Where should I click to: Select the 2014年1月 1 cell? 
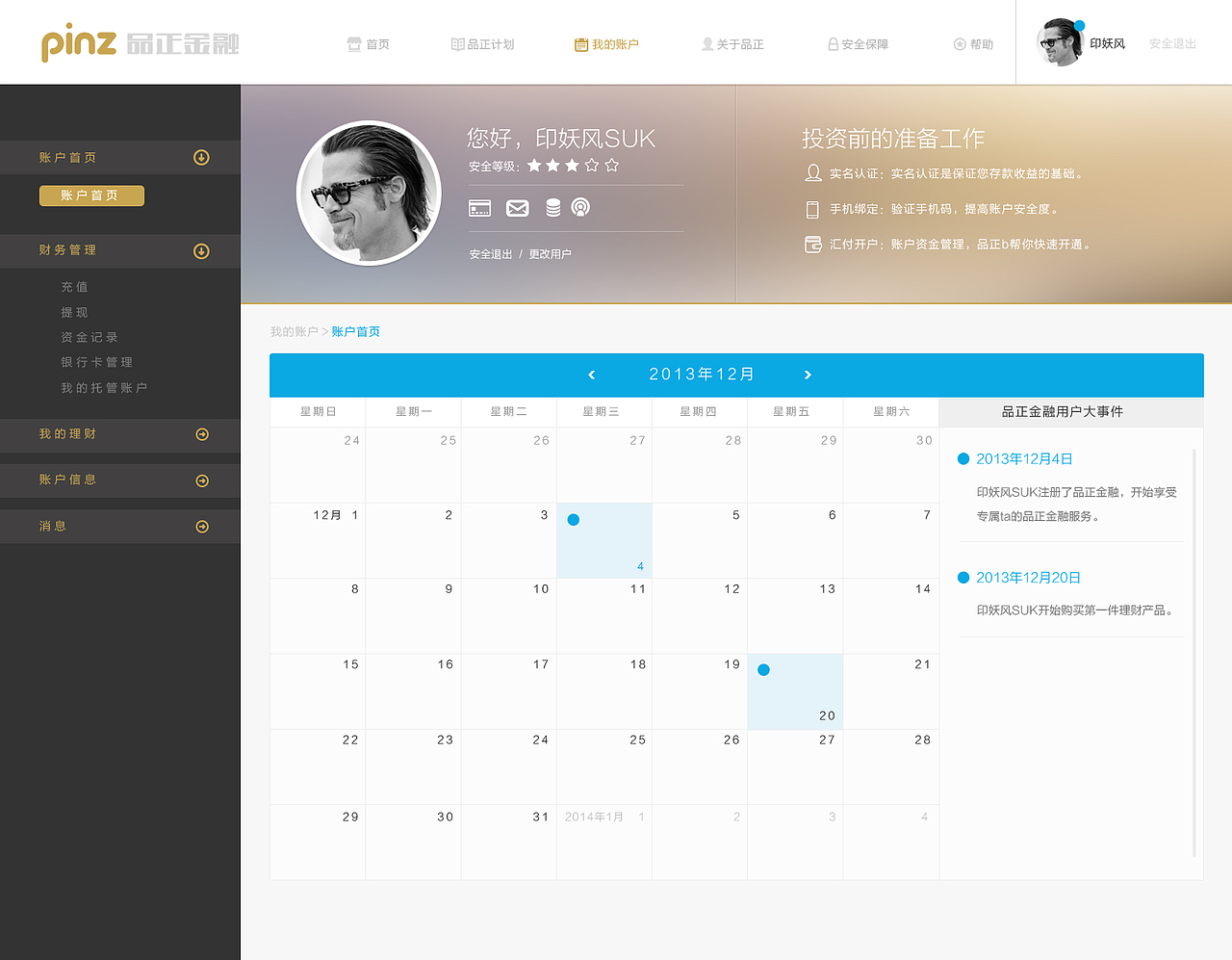coord(604,842)
